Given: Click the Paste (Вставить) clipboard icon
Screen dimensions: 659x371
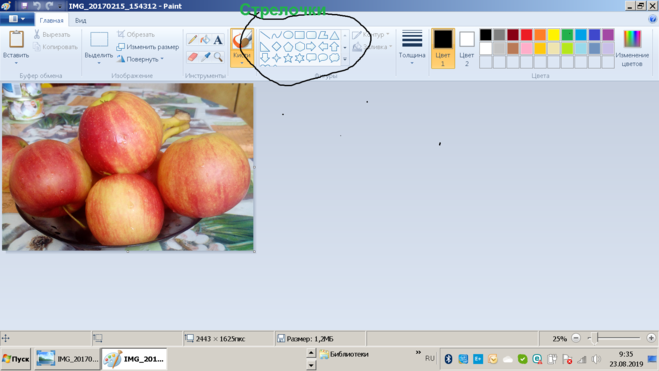Looking at the screenshot, I should click(16, 39).
